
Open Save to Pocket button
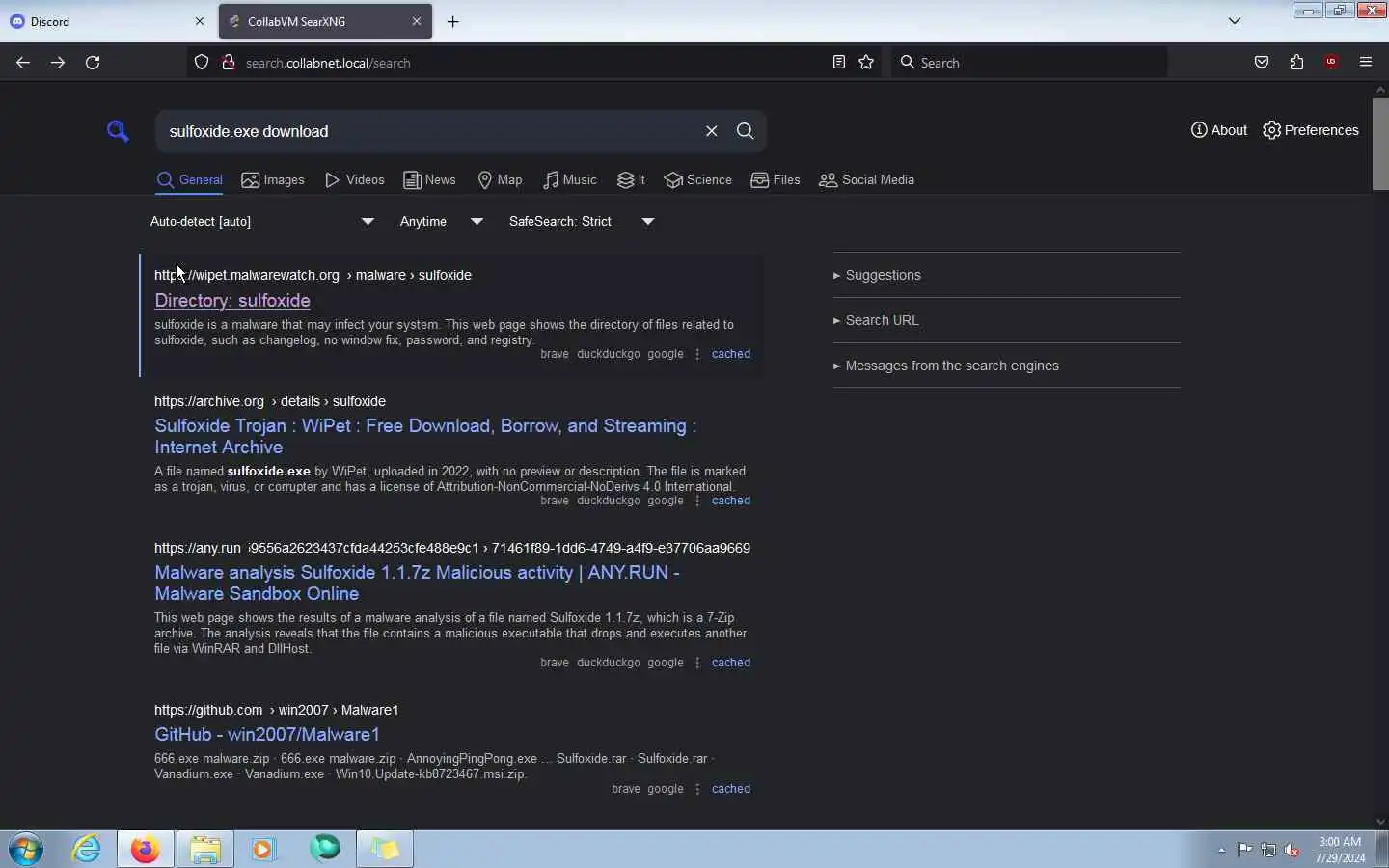[x=1262, y=63]
